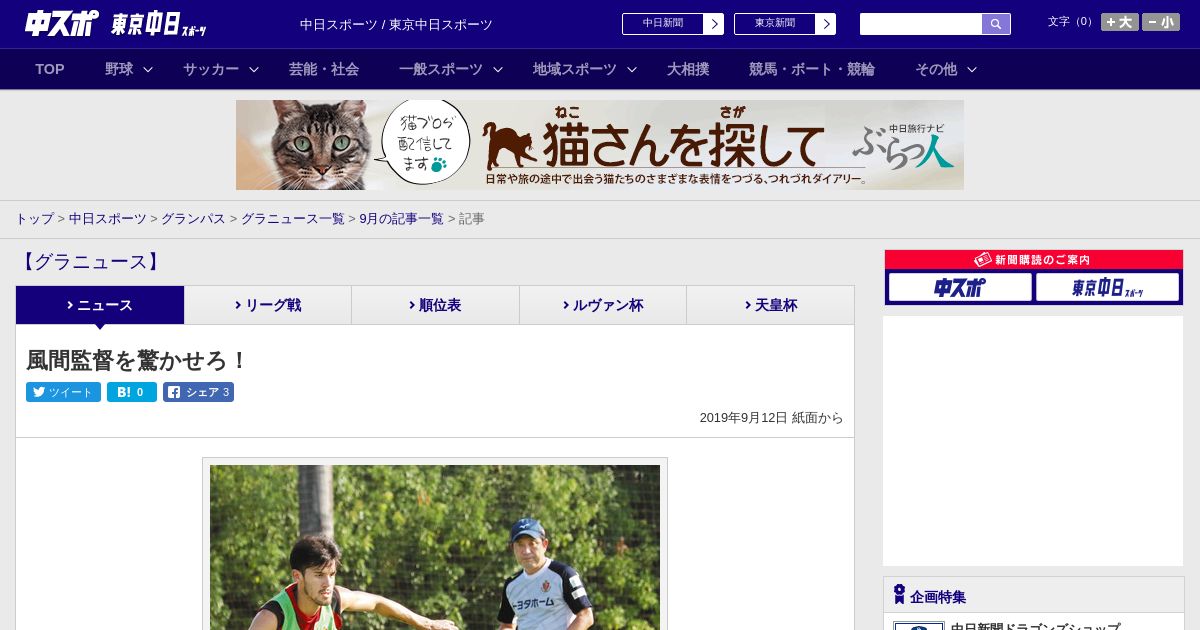Open the 野球 menu
Viewport: 1200px width, 630px height.
[x=119, y=69]
